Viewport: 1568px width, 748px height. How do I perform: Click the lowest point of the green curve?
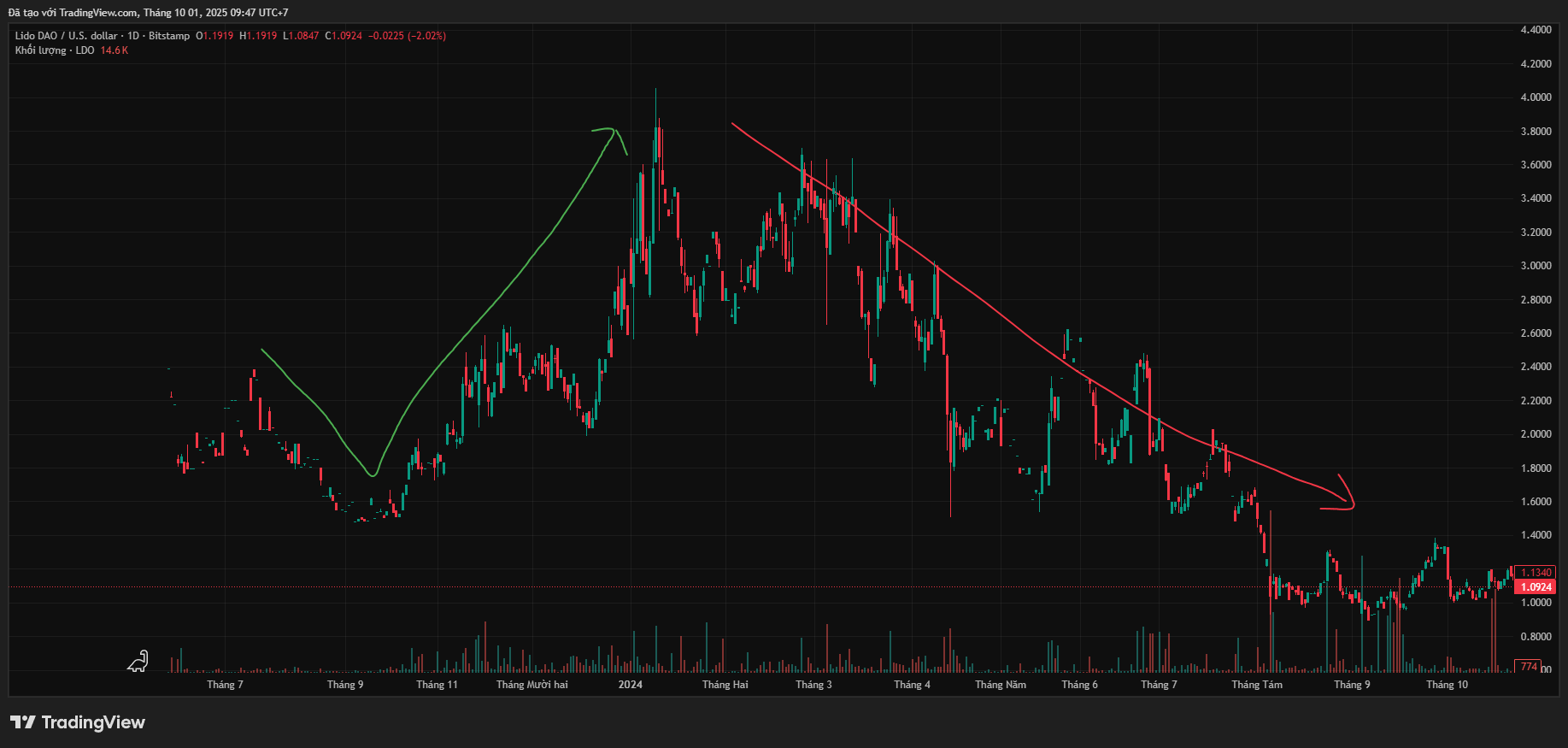pyautogui.click(x=373, y=474)
